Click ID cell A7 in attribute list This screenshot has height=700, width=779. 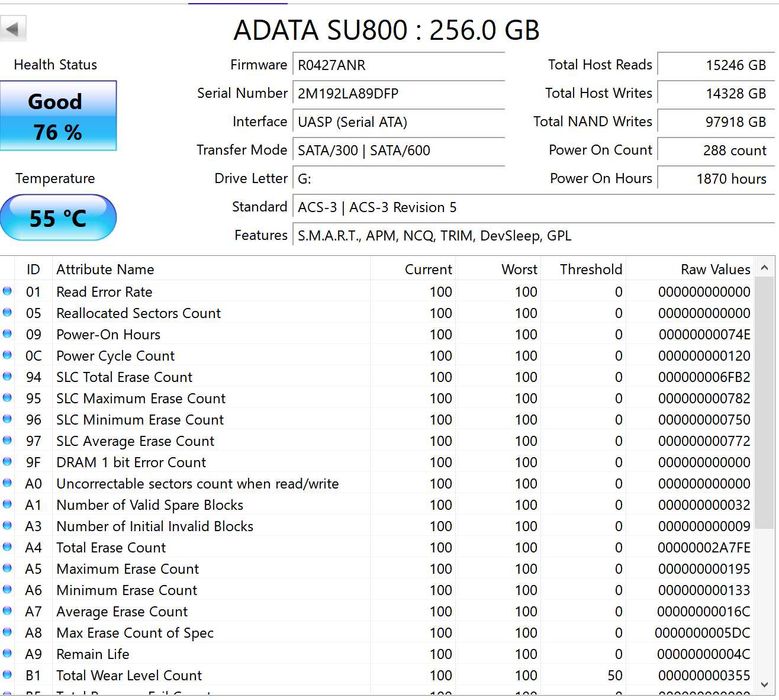pyautogui.click(x=33, y=612)
